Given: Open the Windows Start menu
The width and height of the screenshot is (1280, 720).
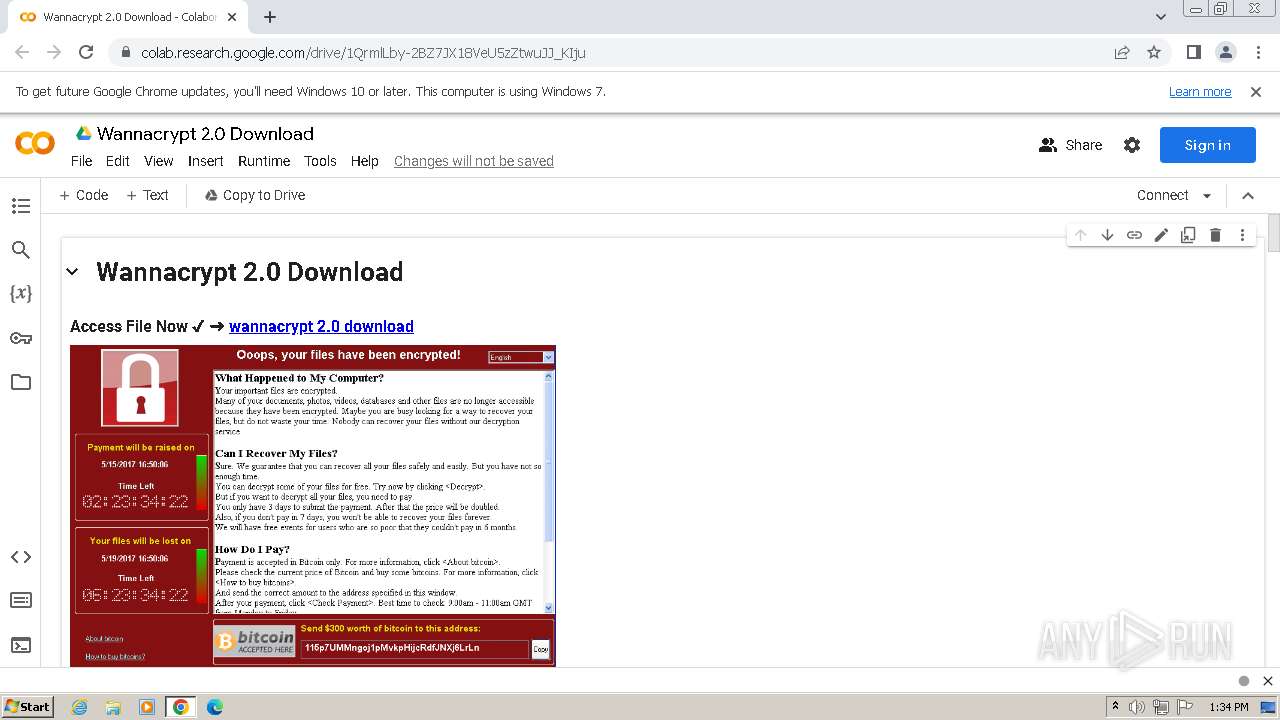Looking at the screenshot, I should tap(28, 706).
